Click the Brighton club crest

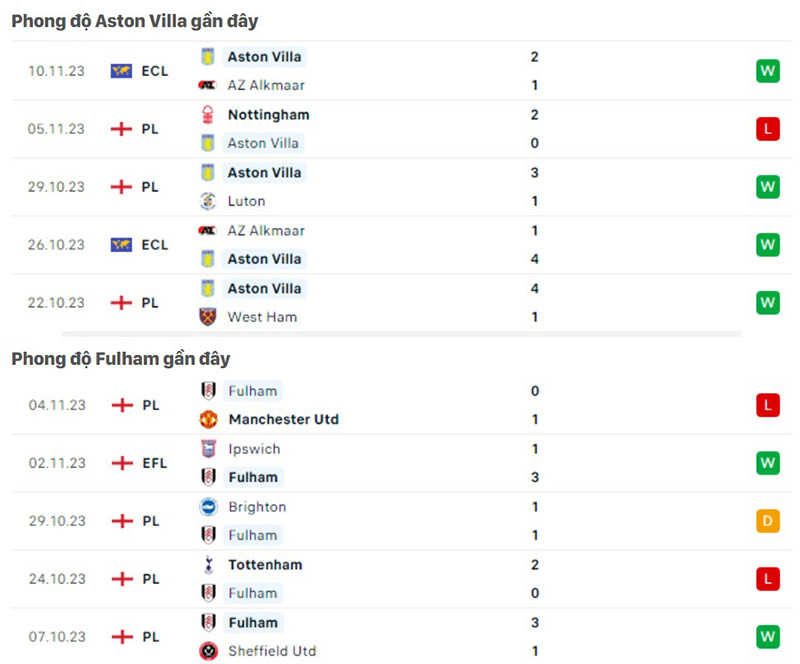pos(207,507)
